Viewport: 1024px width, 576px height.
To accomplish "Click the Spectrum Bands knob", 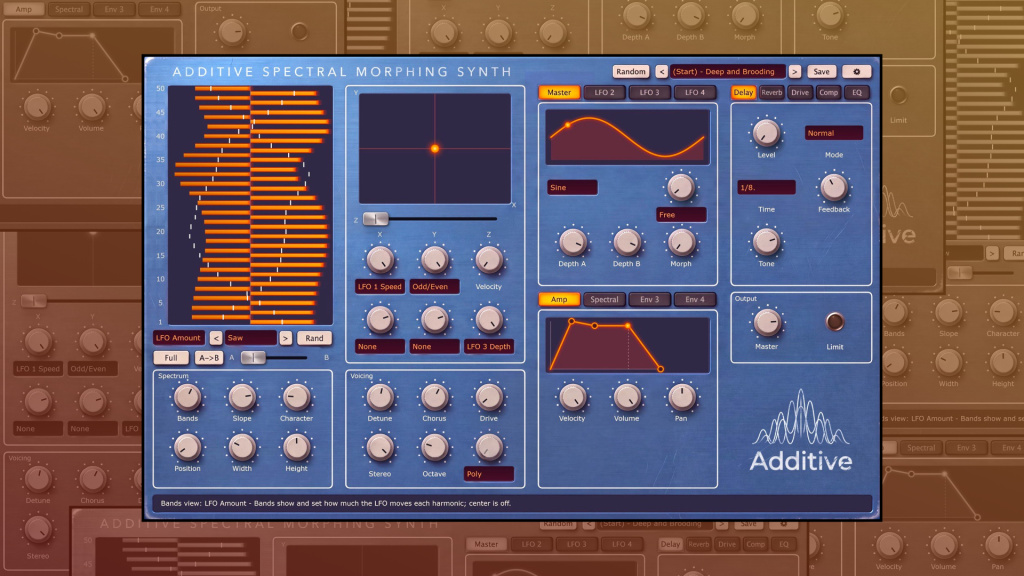I will tap(187, 397).
